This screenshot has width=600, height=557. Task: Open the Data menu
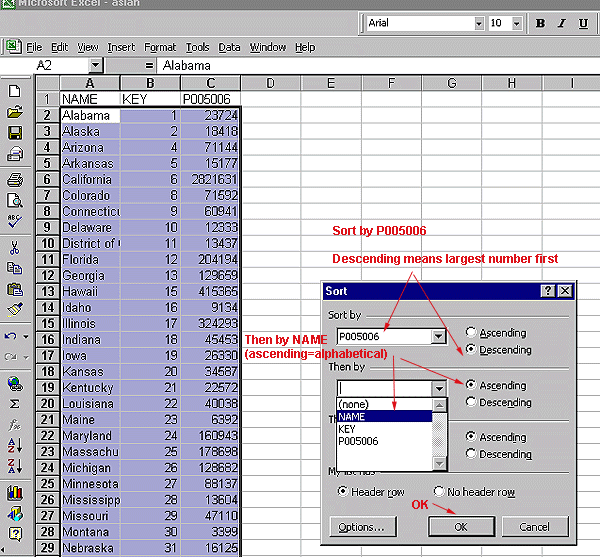click(x=229, y=47)
